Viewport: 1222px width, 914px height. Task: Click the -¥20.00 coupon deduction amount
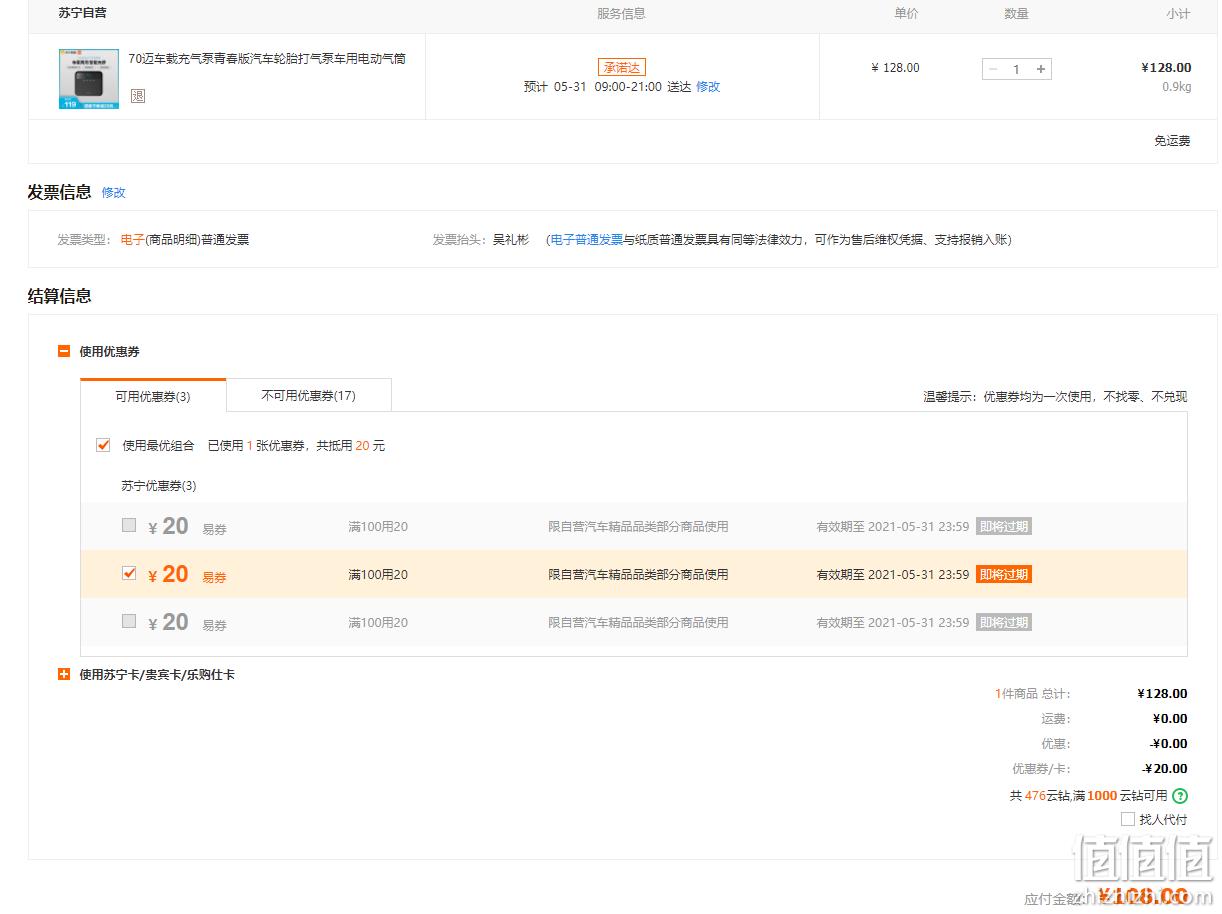coord(1165,769)
